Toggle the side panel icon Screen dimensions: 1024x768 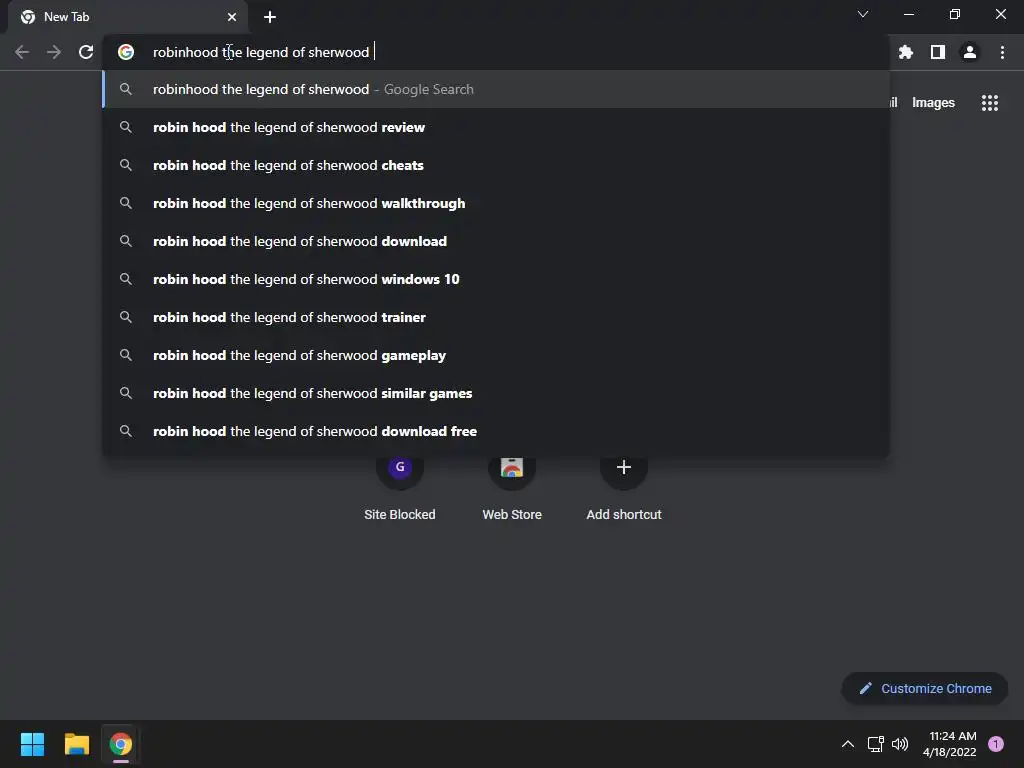tap(938, 52)
